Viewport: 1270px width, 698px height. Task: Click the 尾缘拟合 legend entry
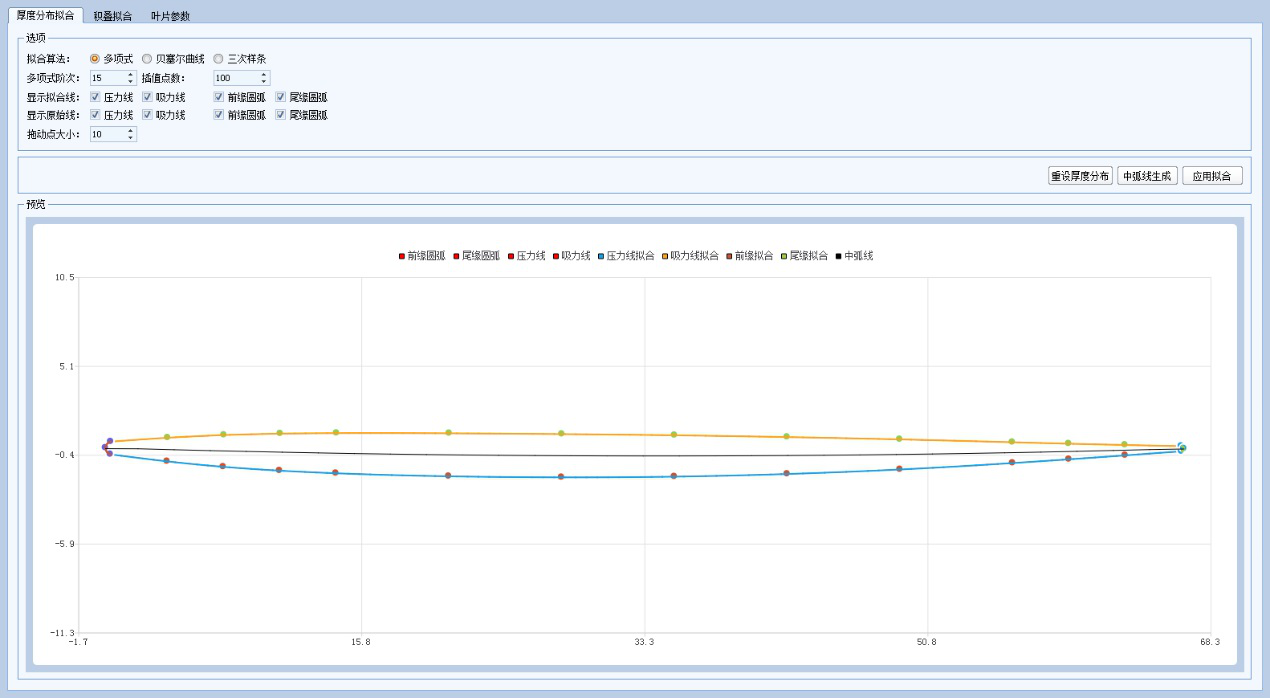(805, 256)
